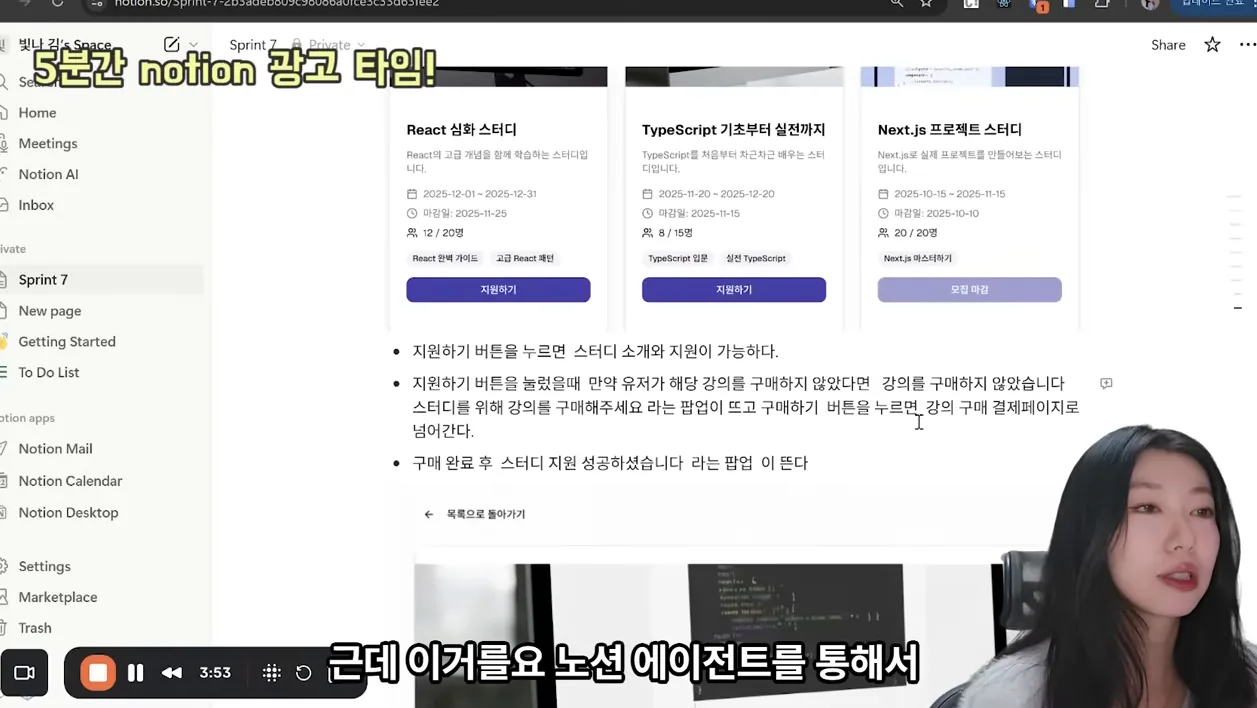1257x708 pixels.
Task: Open Notion Calendar app
Action: click(70, 481)
